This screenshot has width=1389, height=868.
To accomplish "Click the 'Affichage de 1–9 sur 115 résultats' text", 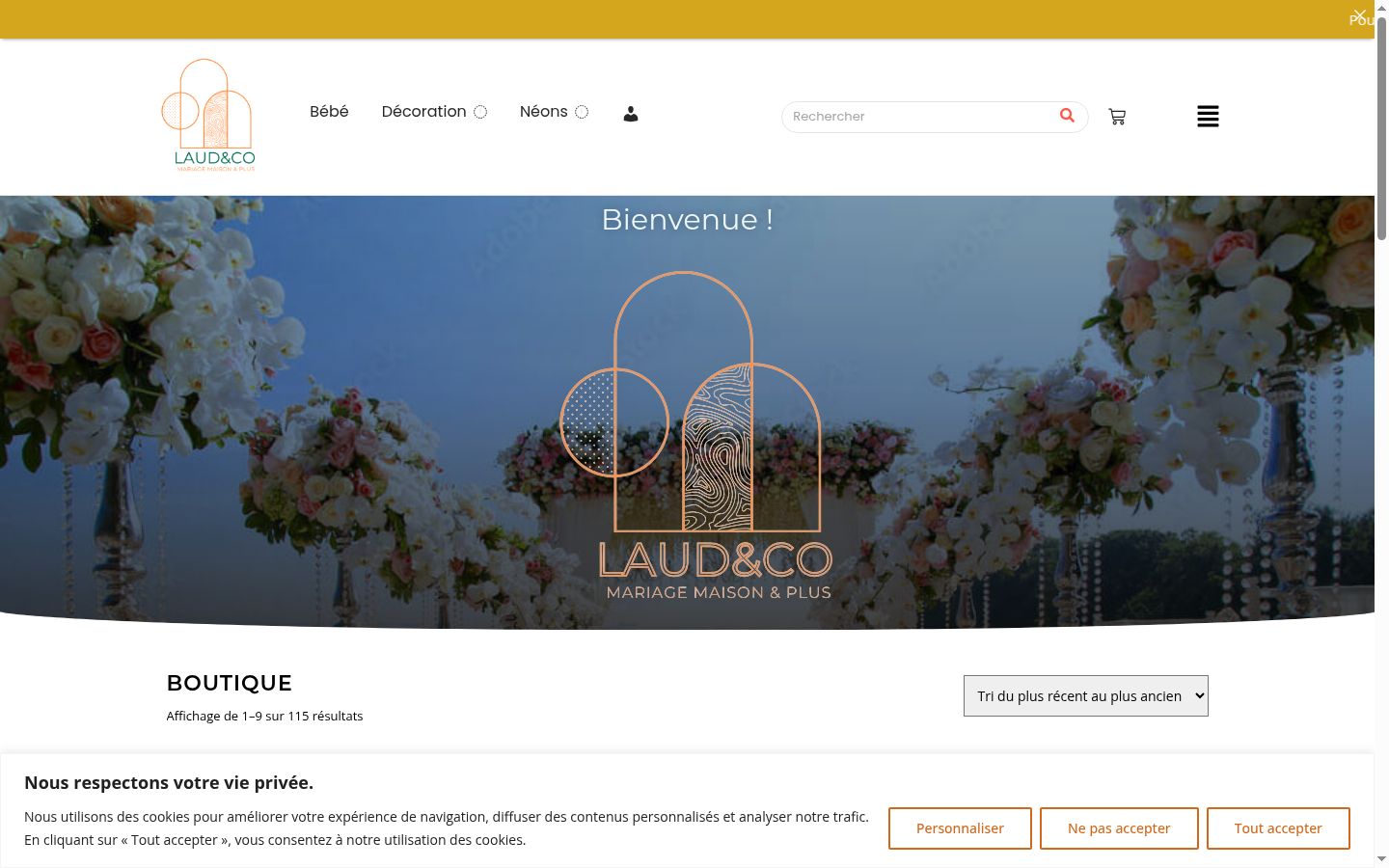I will point(264,716).
